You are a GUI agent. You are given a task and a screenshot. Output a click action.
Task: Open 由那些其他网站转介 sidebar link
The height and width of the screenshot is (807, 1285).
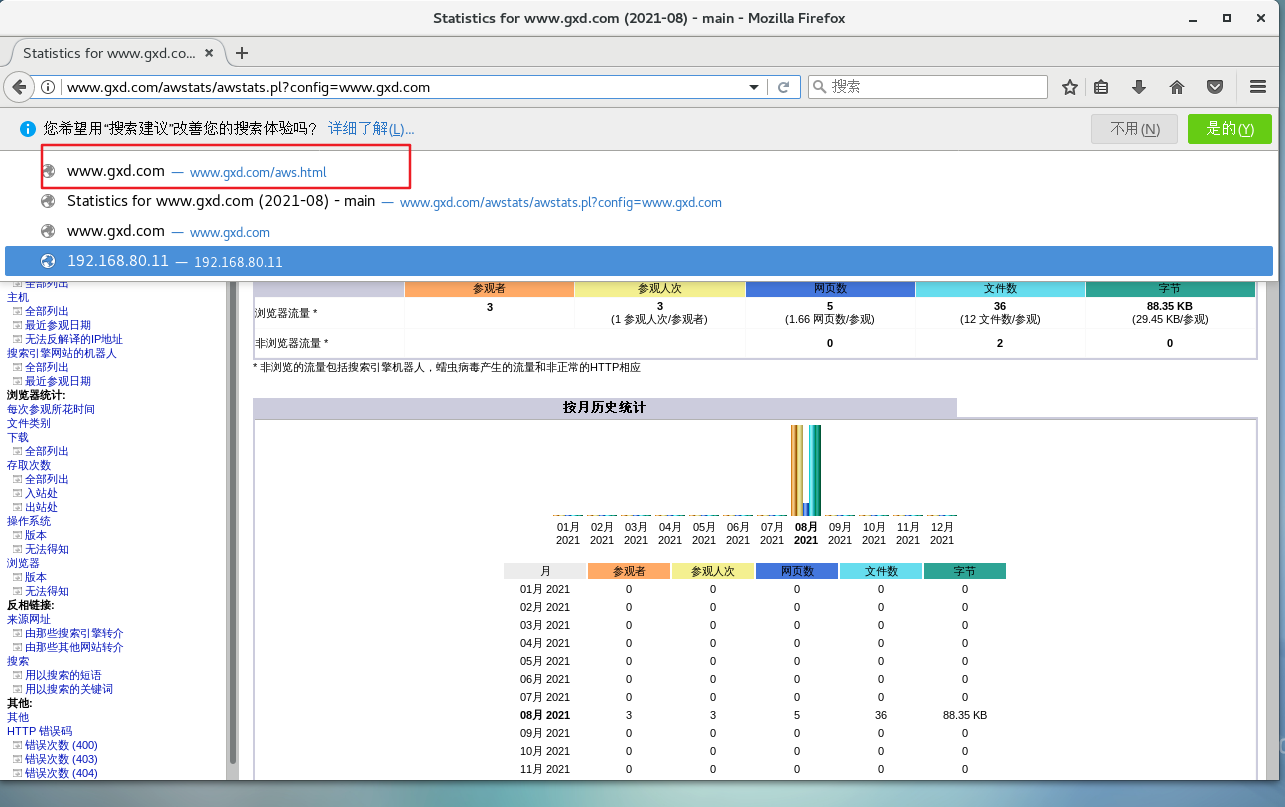[x=74, y=647]
